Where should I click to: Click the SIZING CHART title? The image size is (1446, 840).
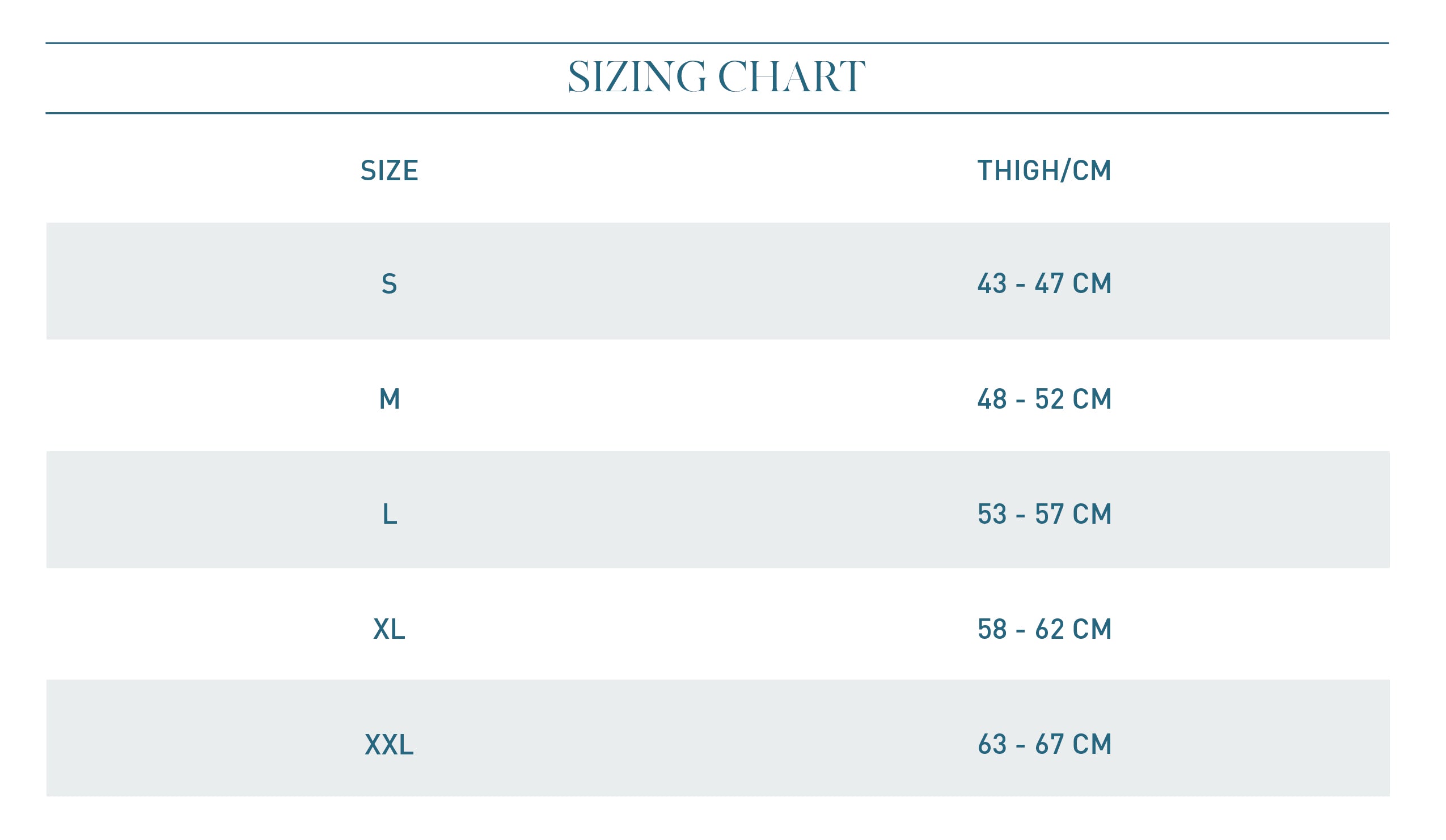tap(716, 77)
